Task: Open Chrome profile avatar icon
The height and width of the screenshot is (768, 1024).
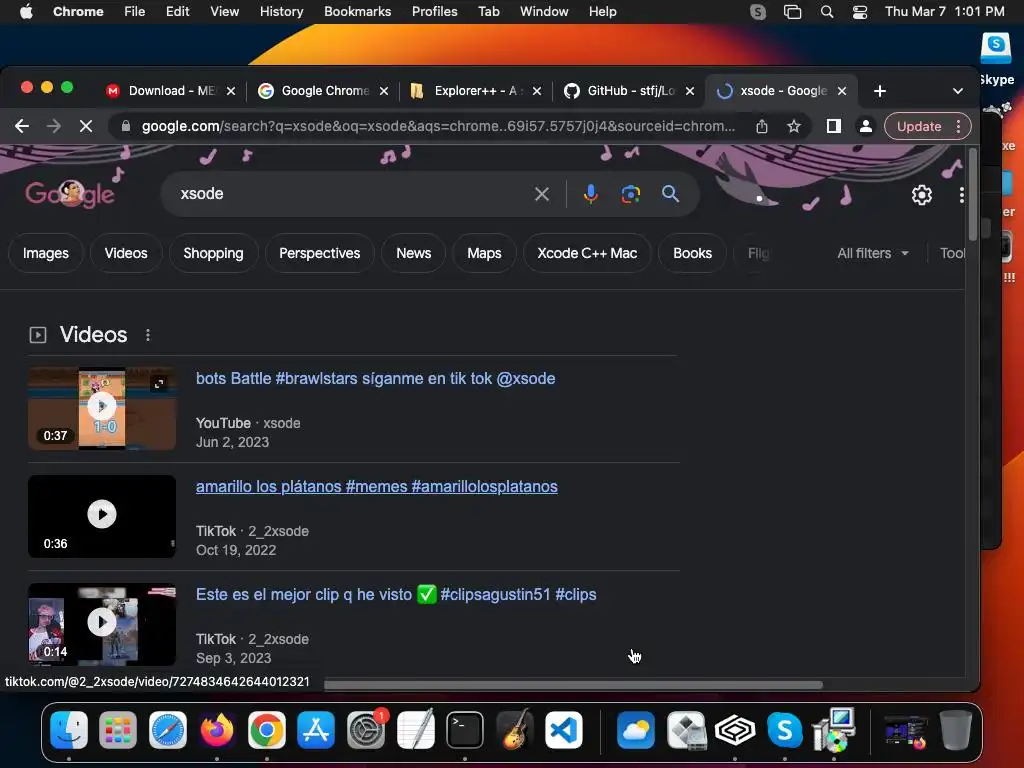Action: click(865, 126)
